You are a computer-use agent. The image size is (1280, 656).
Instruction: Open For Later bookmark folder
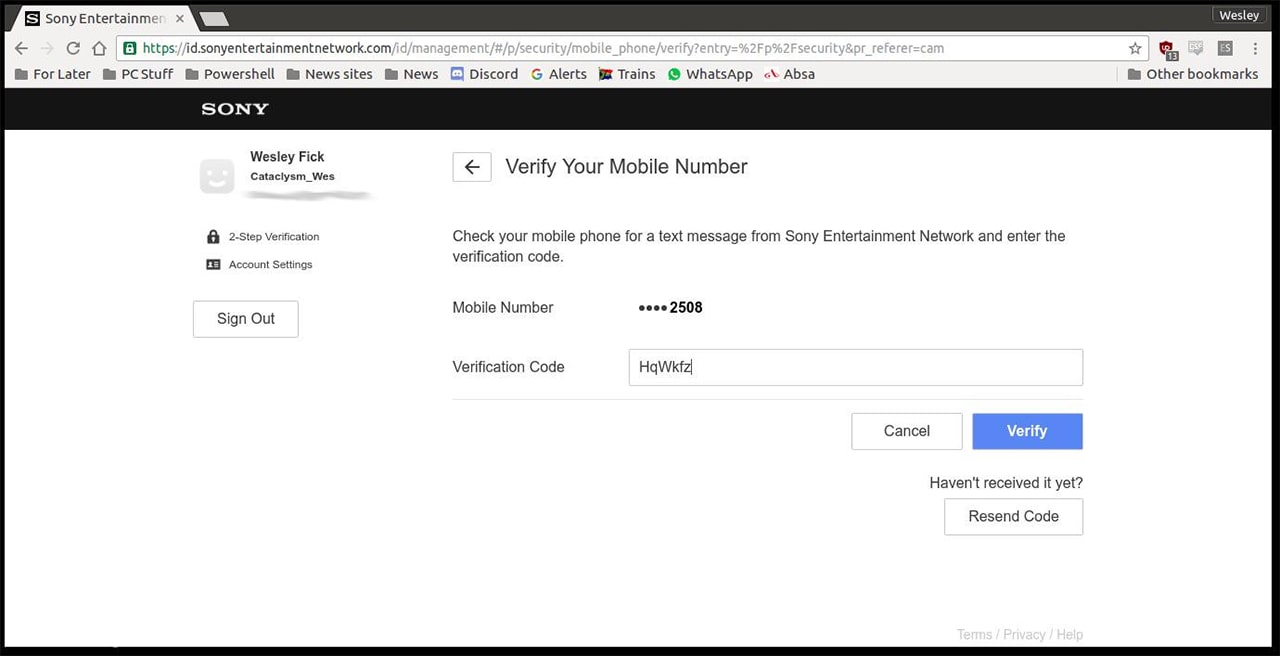tap(53, 74)
